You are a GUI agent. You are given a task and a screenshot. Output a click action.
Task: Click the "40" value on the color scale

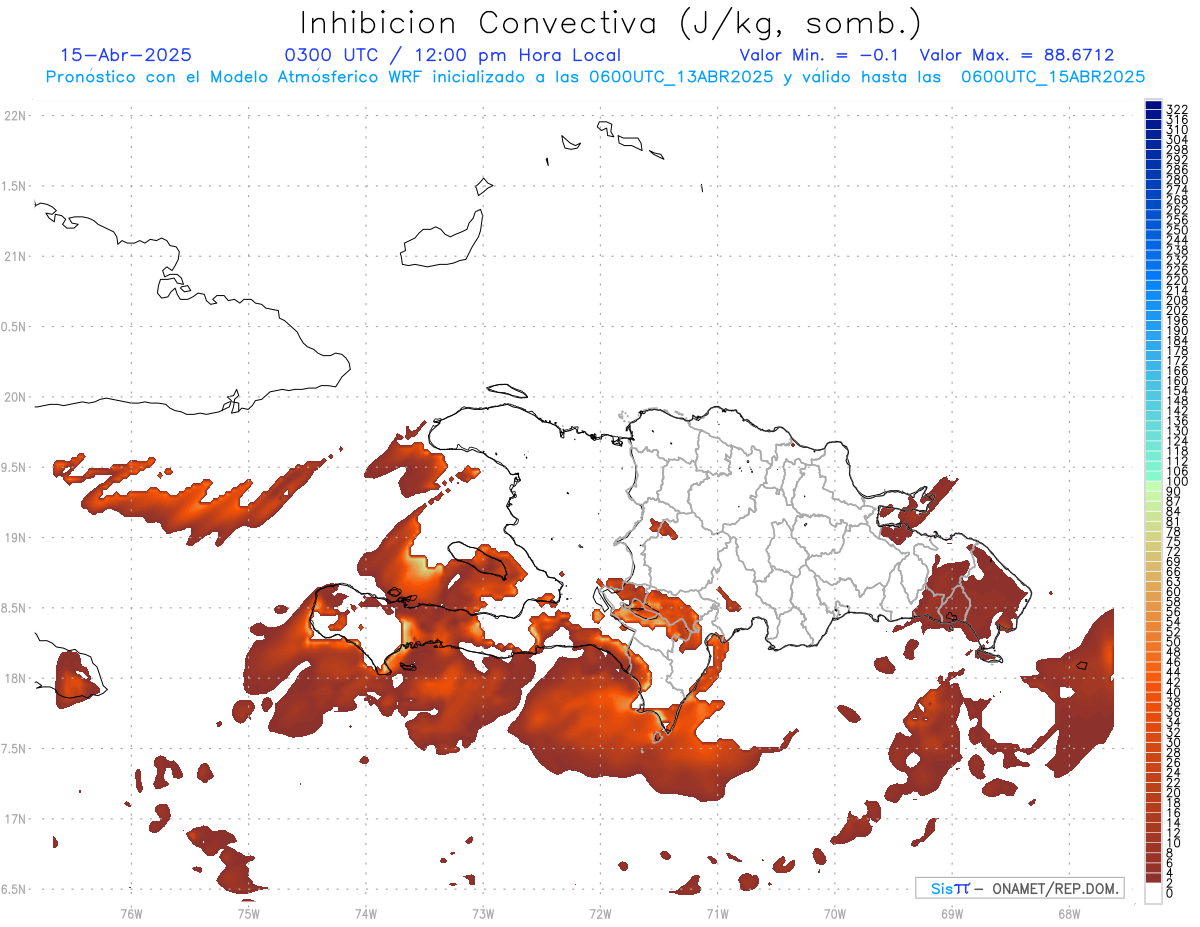pos(1174,692)
